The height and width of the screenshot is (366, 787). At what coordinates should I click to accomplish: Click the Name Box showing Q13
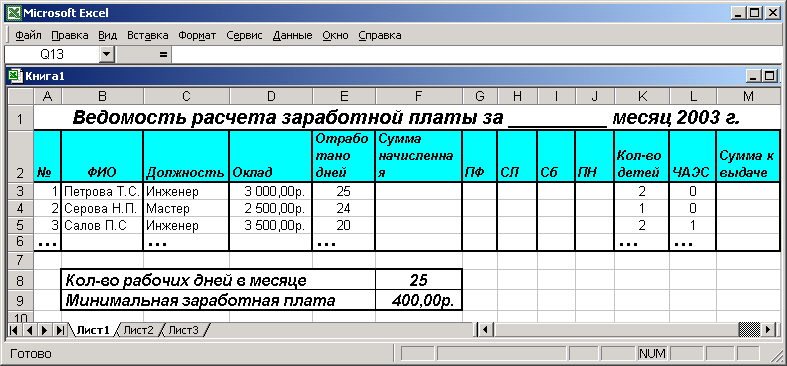52,54
